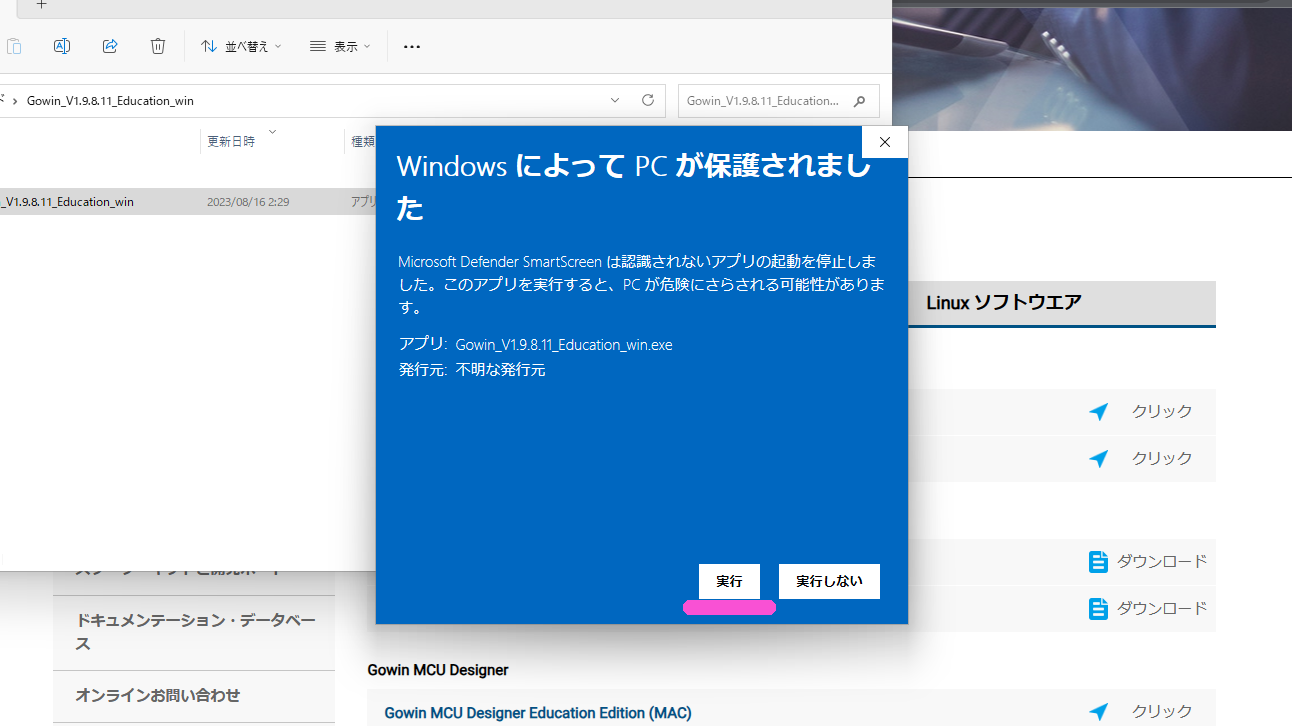Click the 実行 button in SmartScreen dialog
Screen dimensions: 1292x726
tap(729, 581)
